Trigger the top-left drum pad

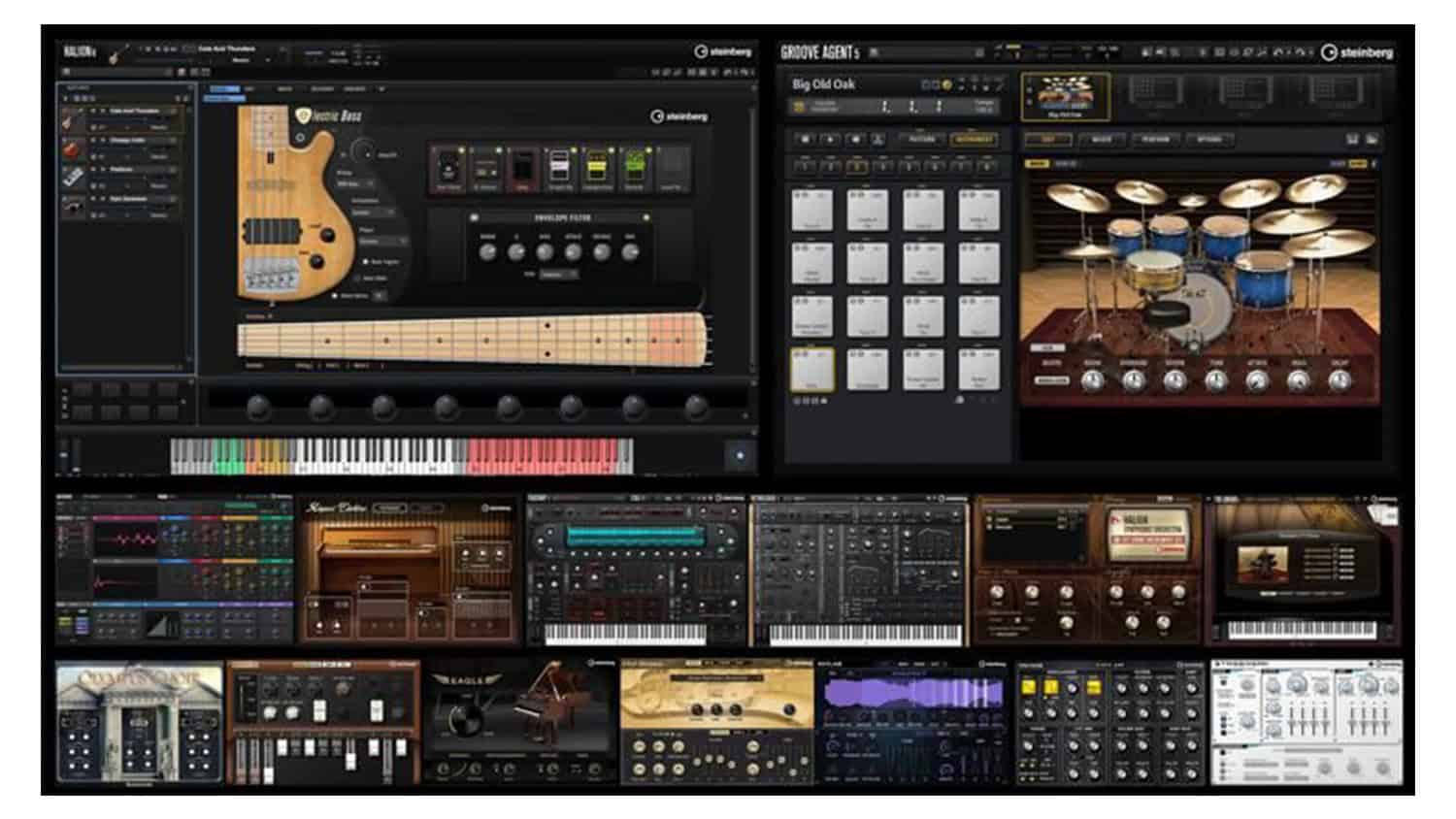click(812, 211)
